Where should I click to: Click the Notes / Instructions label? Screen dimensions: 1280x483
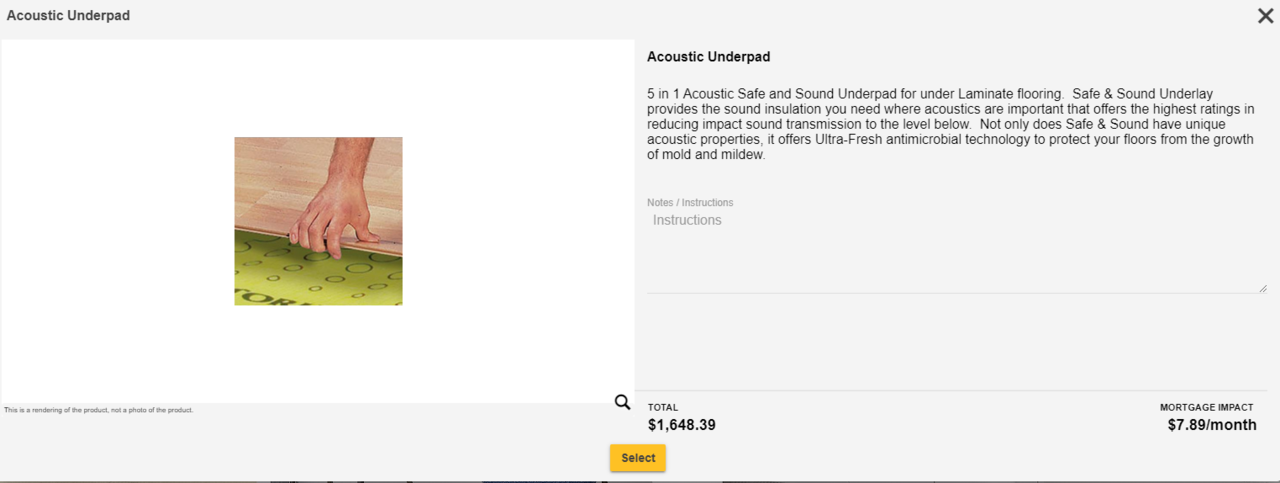690,203
